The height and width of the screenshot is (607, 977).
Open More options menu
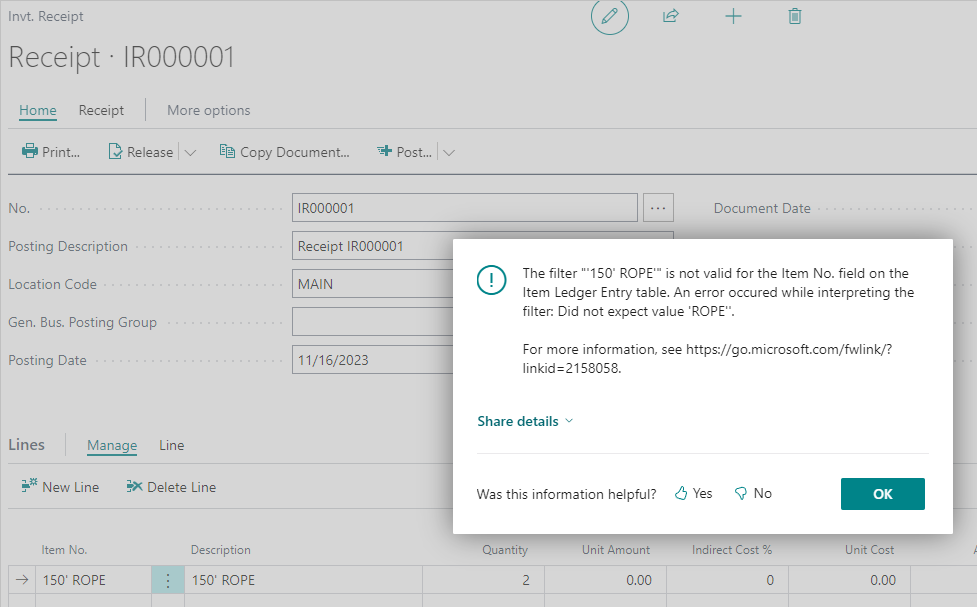pos(208,110)
